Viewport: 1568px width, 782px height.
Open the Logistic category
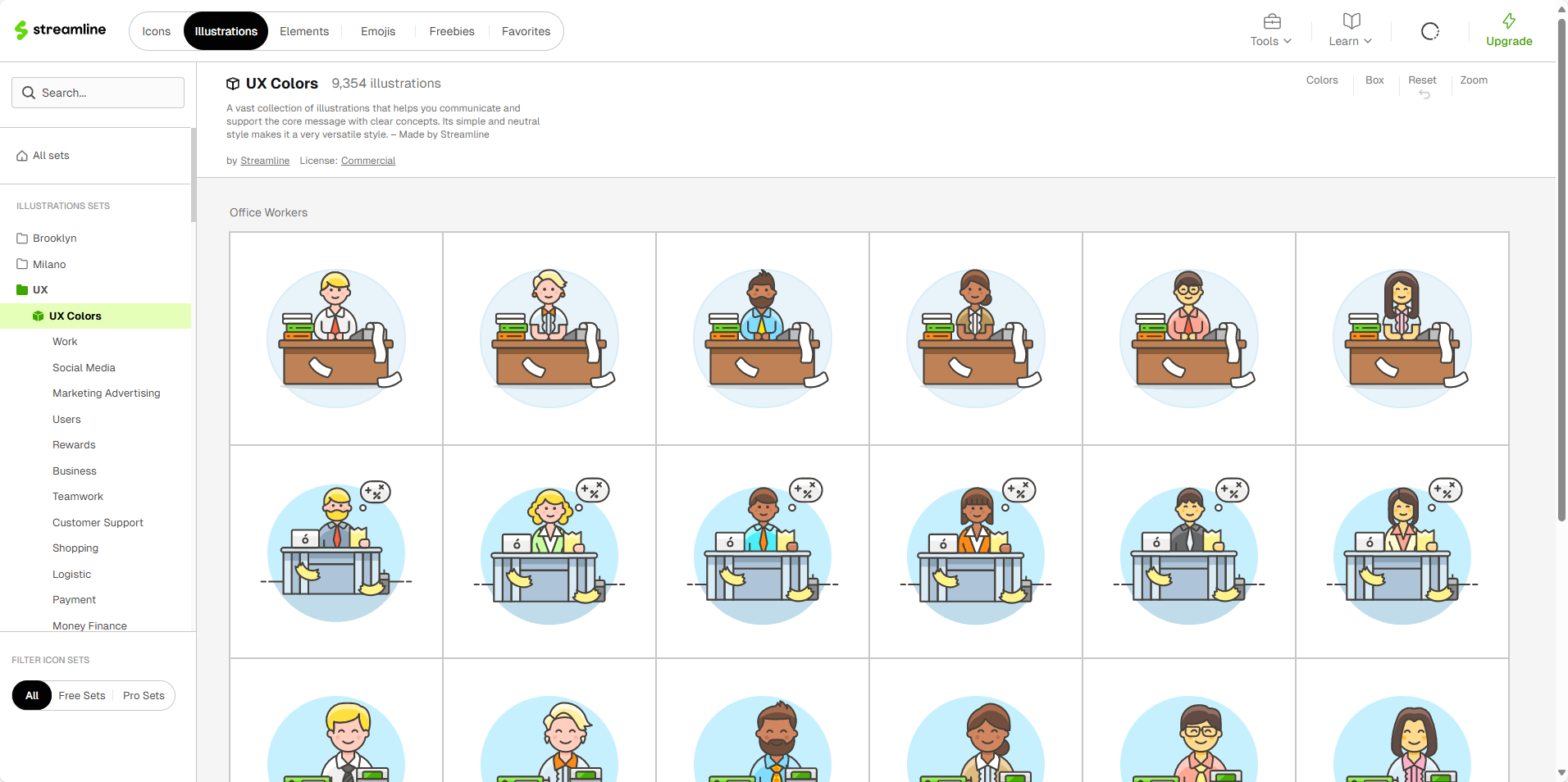[x=71, y=575]
